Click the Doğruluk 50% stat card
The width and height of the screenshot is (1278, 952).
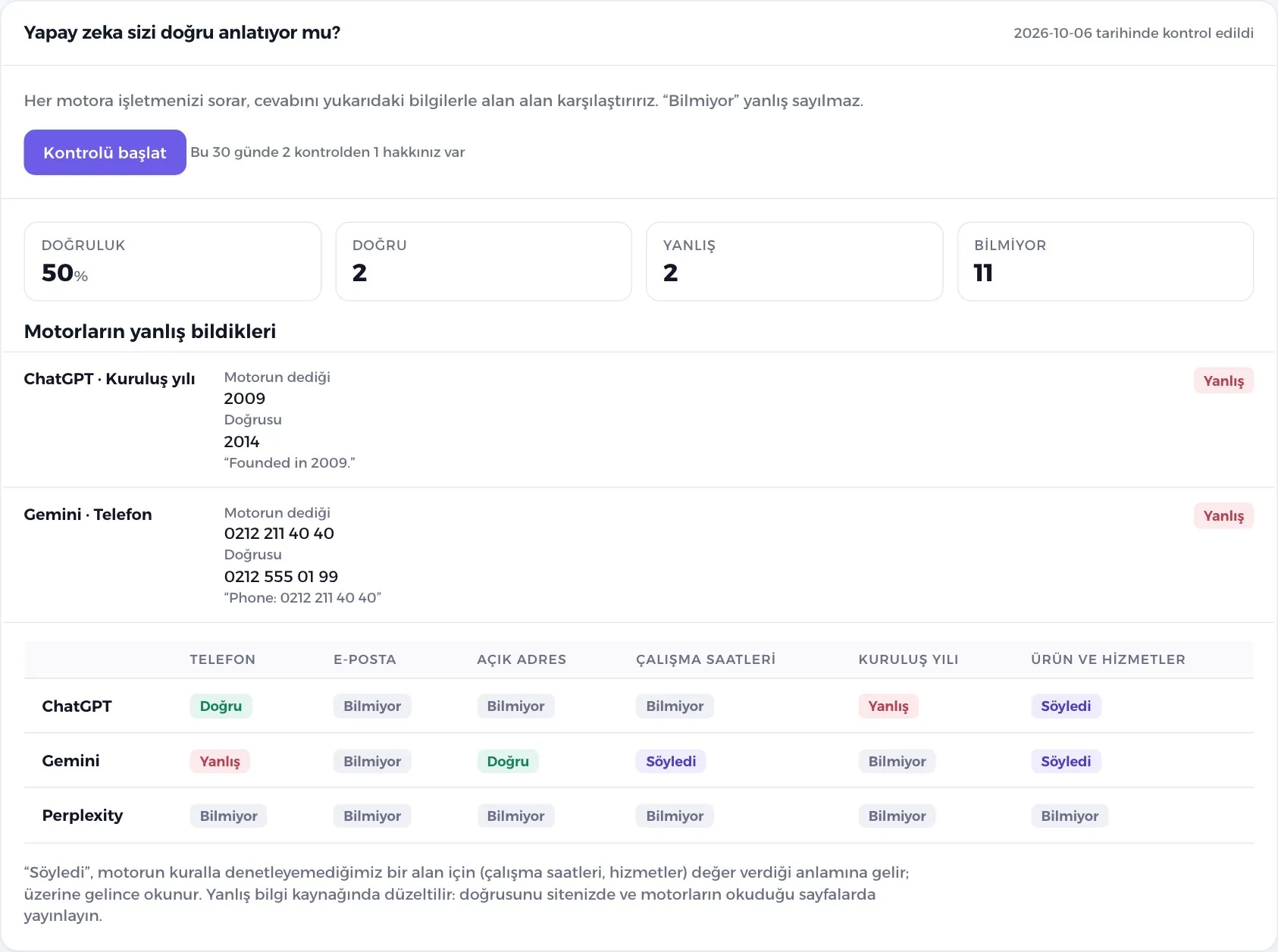(173, 261)
